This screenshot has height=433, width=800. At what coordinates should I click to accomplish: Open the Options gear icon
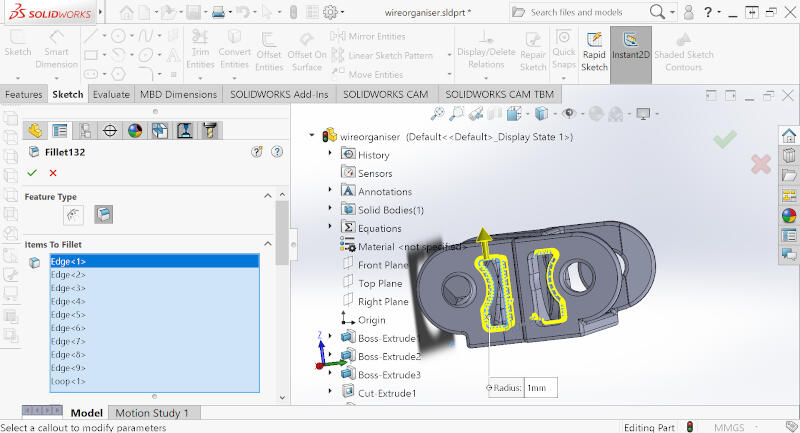click(330, 12)
